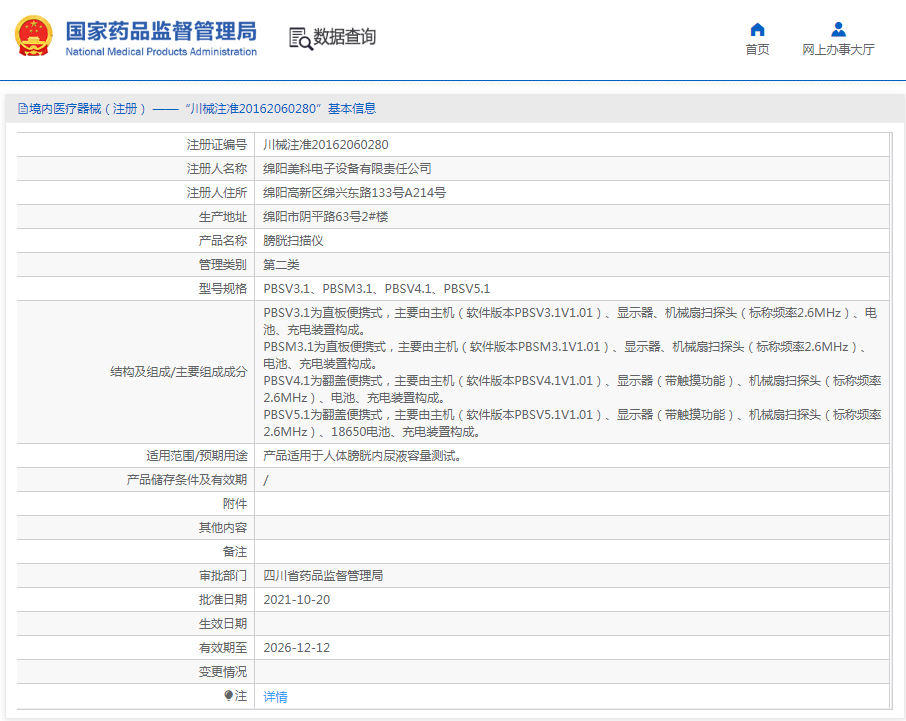Click the approval date 2021-10-20 cell
Viewport: 906px width, 721px height.
click(296, 600)
